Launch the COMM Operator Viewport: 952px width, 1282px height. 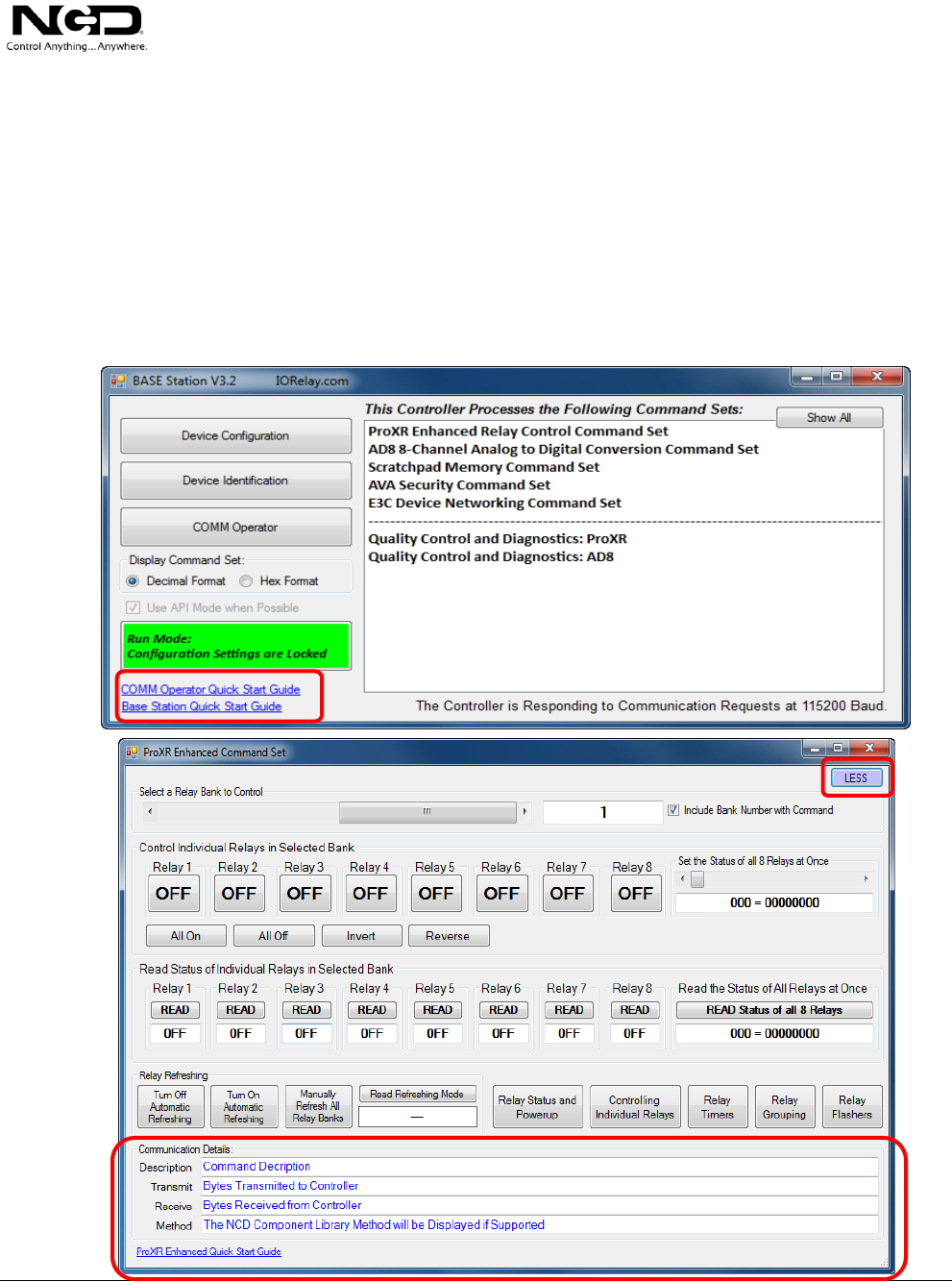click(x=235, y=527)
